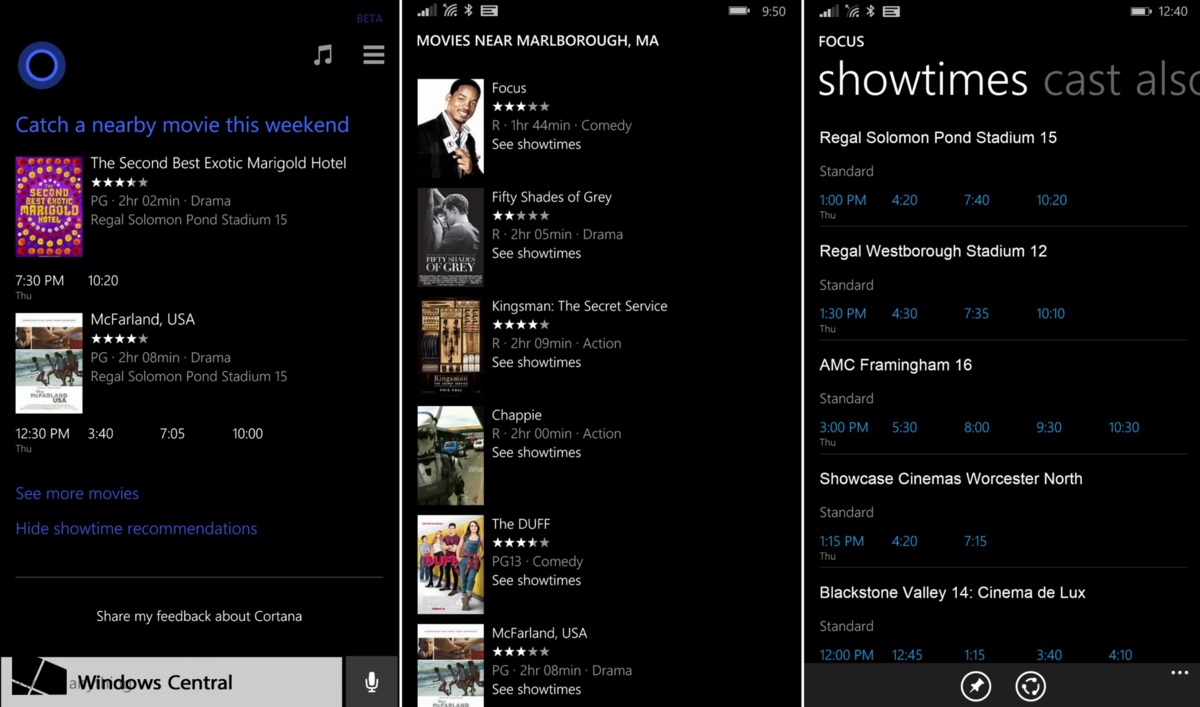1200x707 pixels.
Task: Open the McFarland, USA poster in Cortana
Action: [49, 363]
